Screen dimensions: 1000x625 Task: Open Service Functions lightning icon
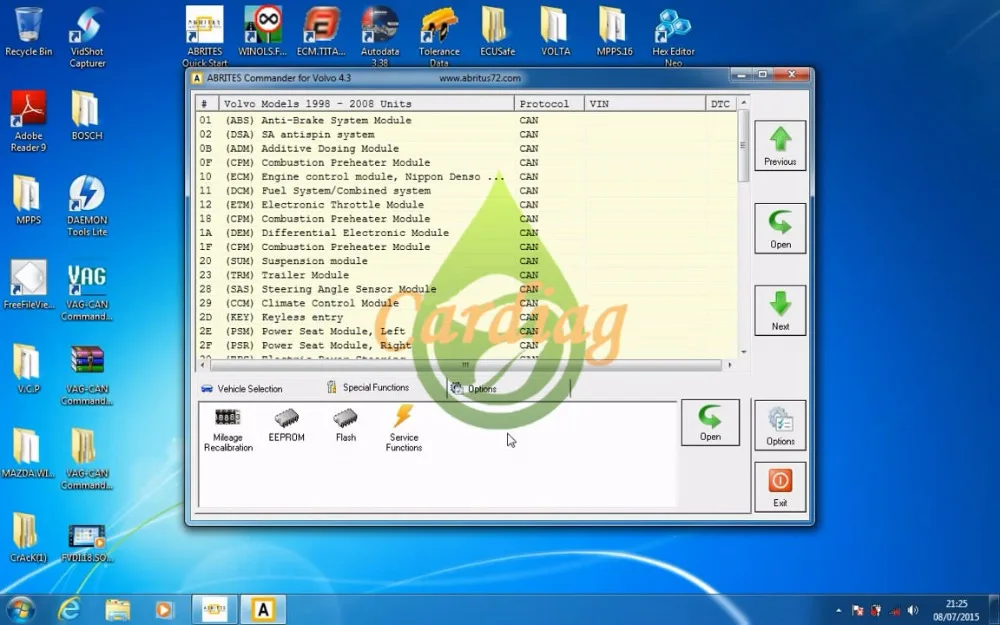(404, 429)
